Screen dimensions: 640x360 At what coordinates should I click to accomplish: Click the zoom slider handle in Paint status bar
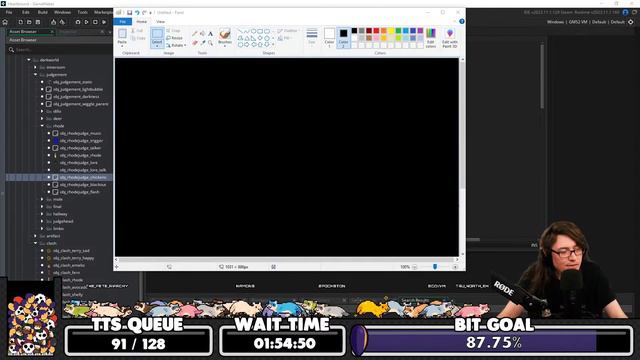[x=435, y=267]
